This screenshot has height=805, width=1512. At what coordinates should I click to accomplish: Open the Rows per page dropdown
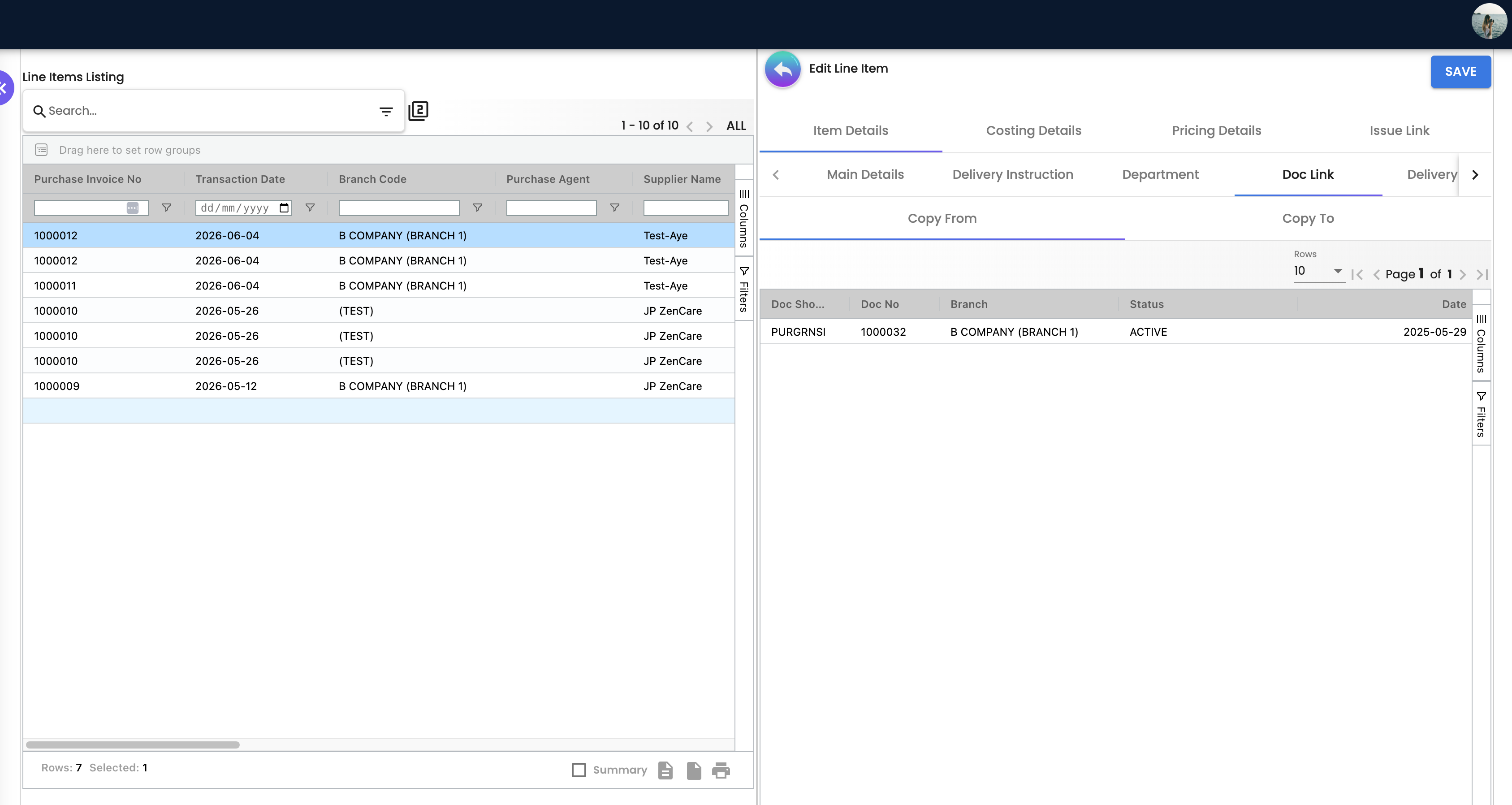click(1318, 271)
